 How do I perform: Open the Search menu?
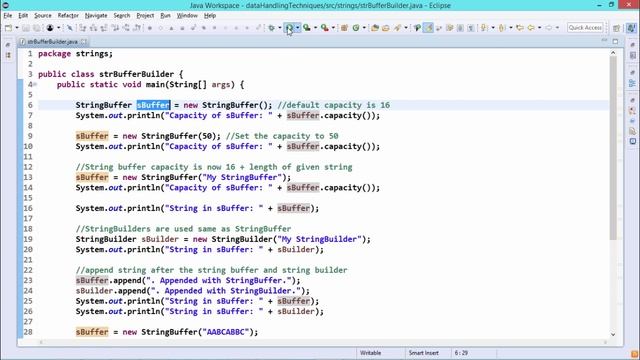click(x=122, y=16)
